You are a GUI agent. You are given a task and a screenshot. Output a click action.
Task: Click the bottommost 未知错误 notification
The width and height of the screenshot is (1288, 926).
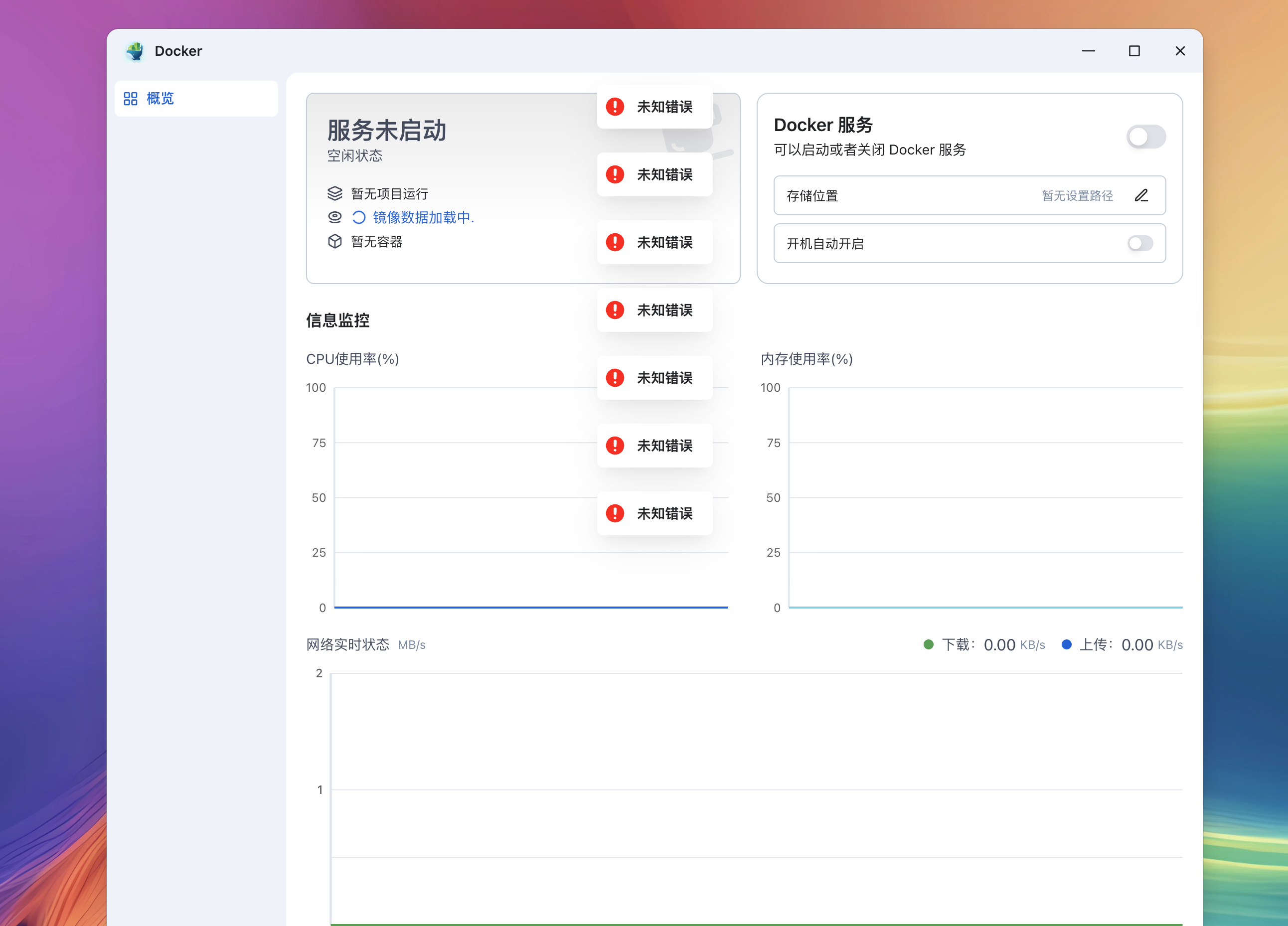(655, 513)
